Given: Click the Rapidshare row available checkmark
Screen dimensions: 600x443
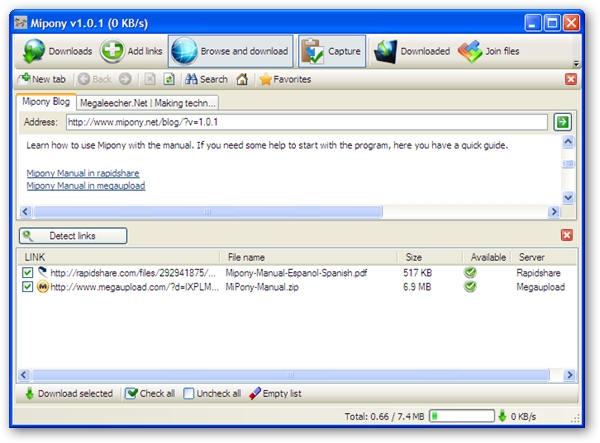Looking at the screenshot, I should pyautogui.click(x=470, y=272).
